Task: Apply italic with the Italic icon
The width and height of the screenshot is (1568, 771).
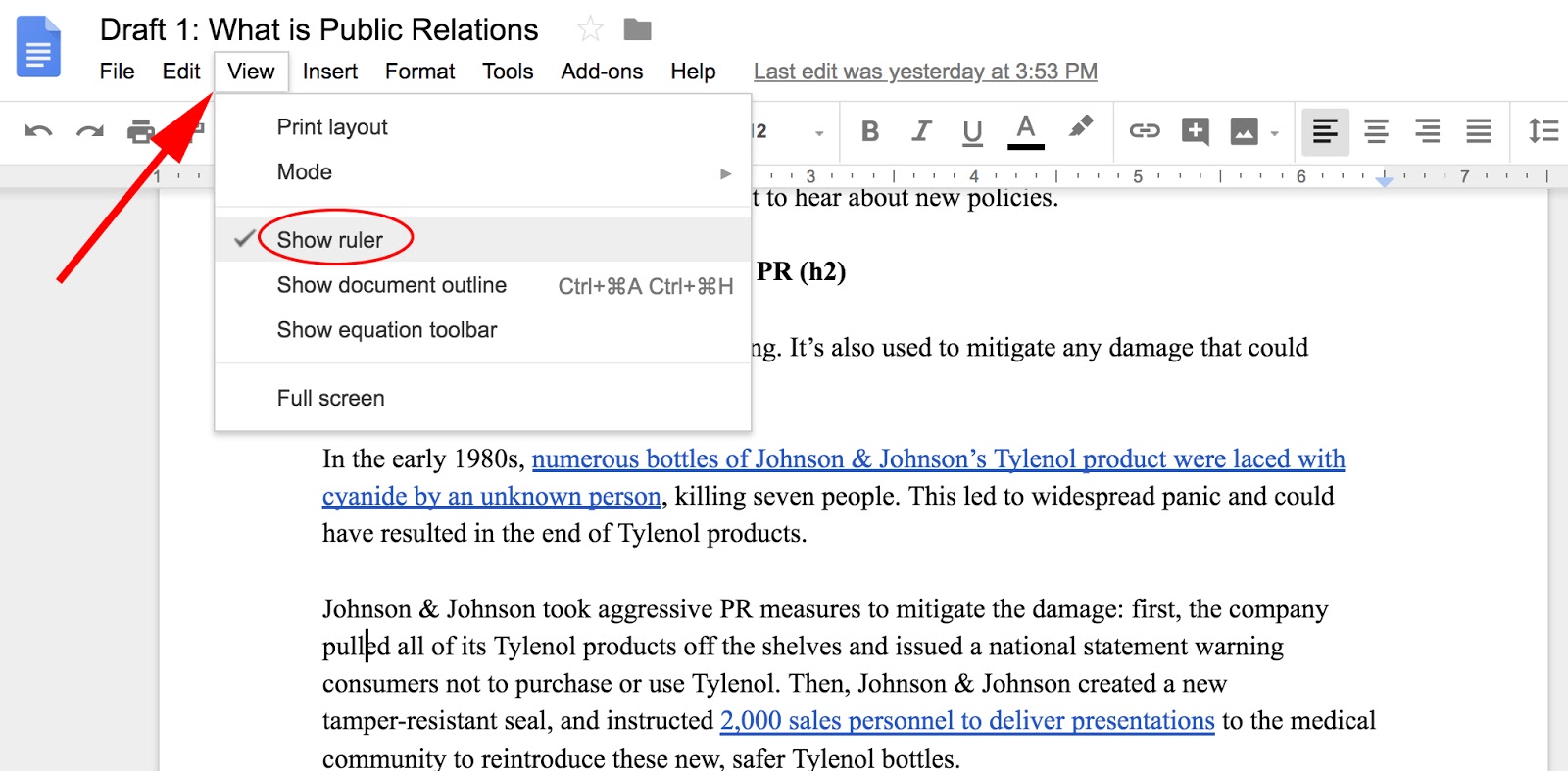Action: tap(921, 131)
